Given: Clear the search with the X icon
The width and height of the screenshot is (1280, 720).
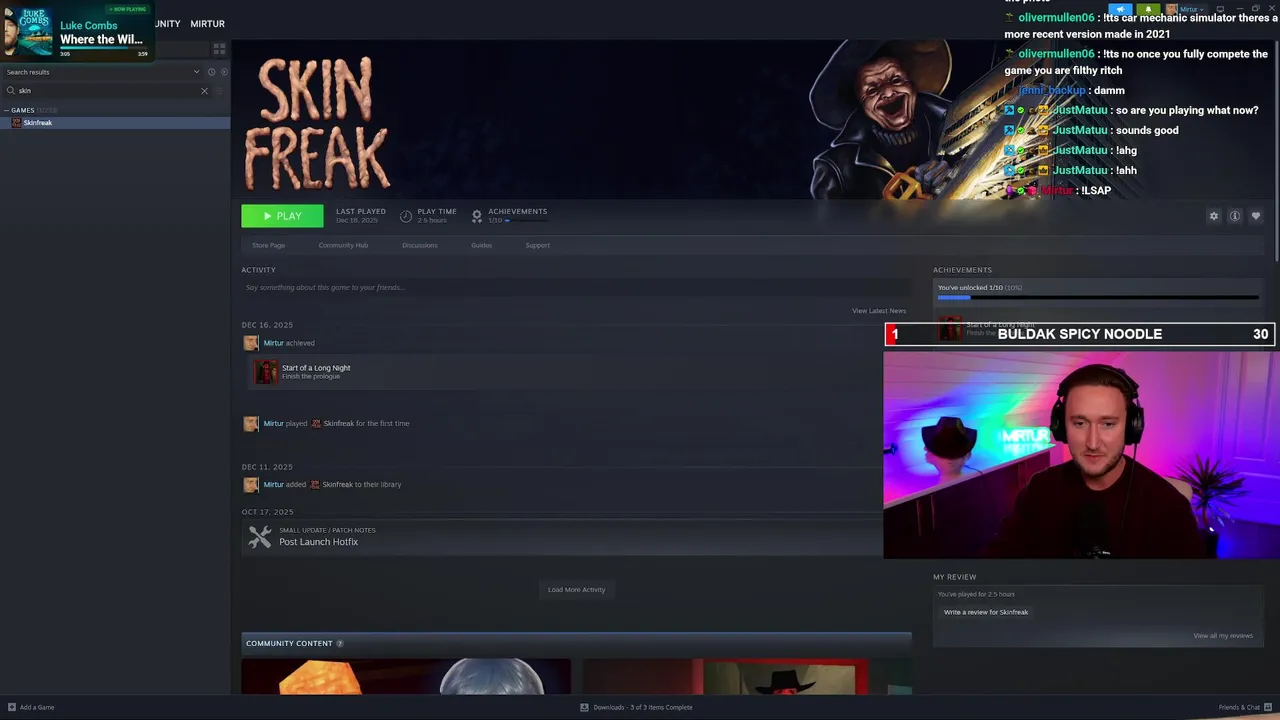Looking at the screenshot, I should point(204,91).
